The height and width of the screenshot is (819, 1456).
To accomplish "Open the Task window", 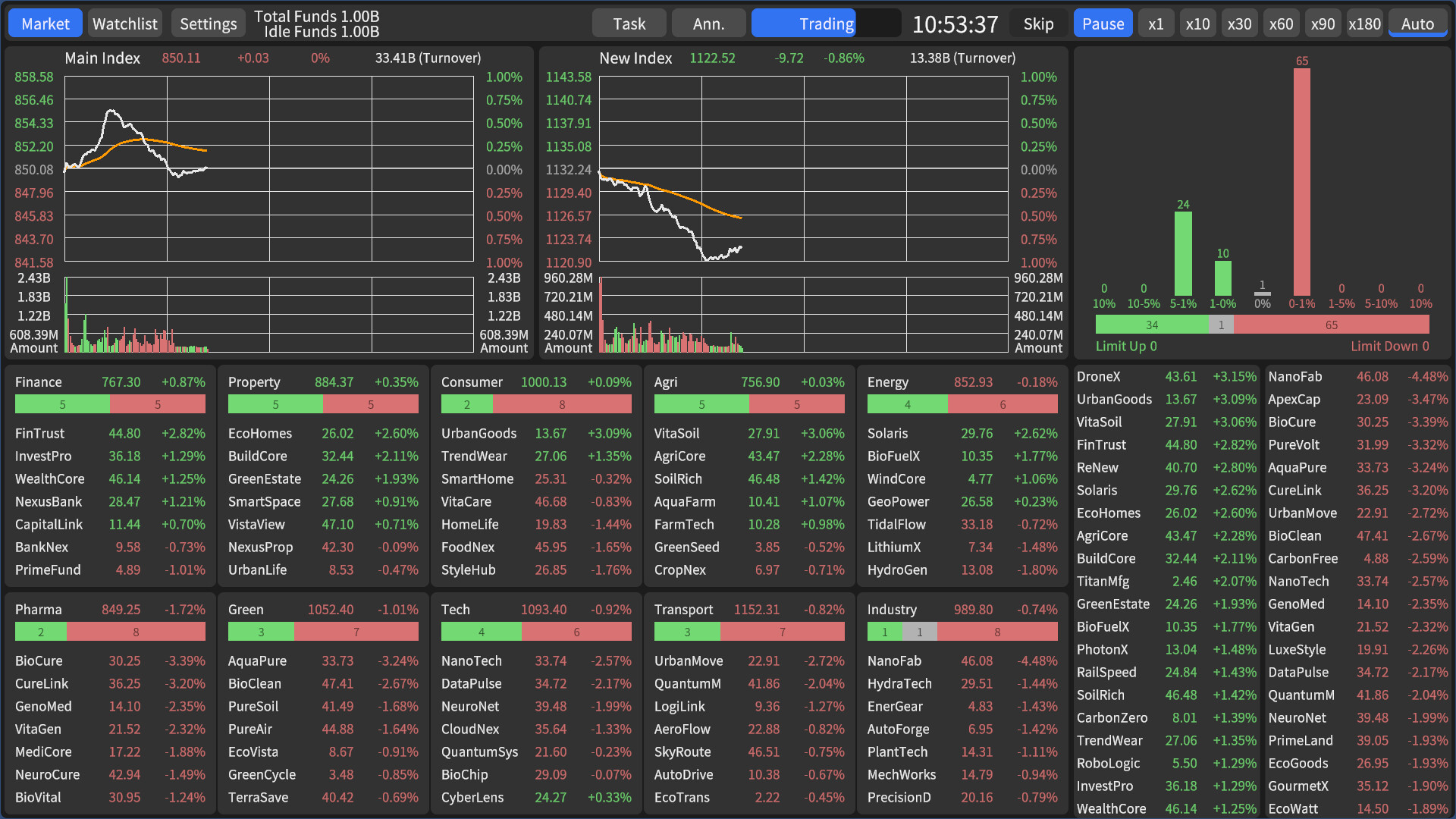I will (629, 23).
